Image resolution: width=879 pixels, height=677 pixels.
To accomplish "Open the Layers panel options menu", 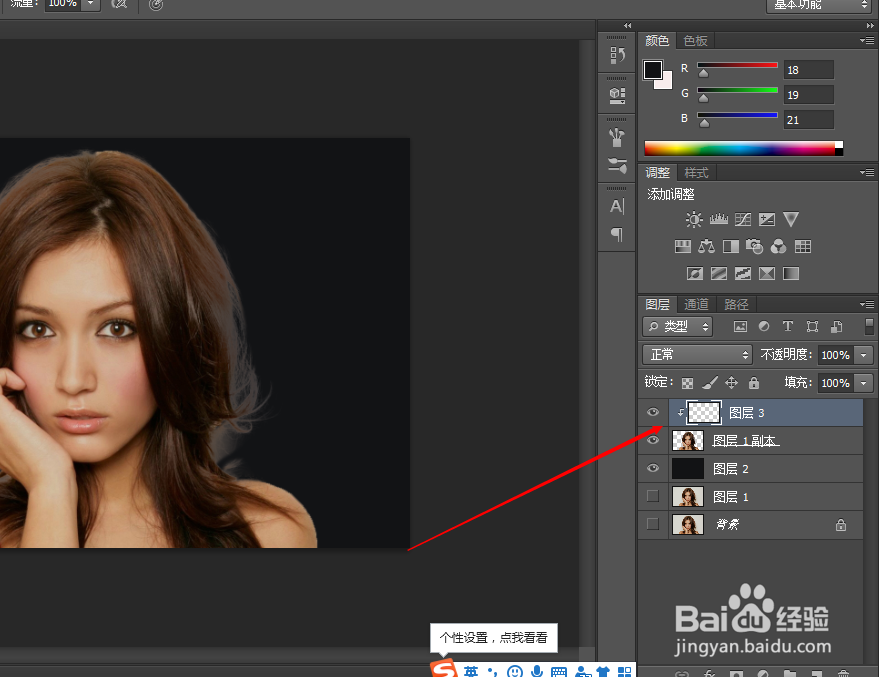I will pyautogui.click(x=867, y=304).
